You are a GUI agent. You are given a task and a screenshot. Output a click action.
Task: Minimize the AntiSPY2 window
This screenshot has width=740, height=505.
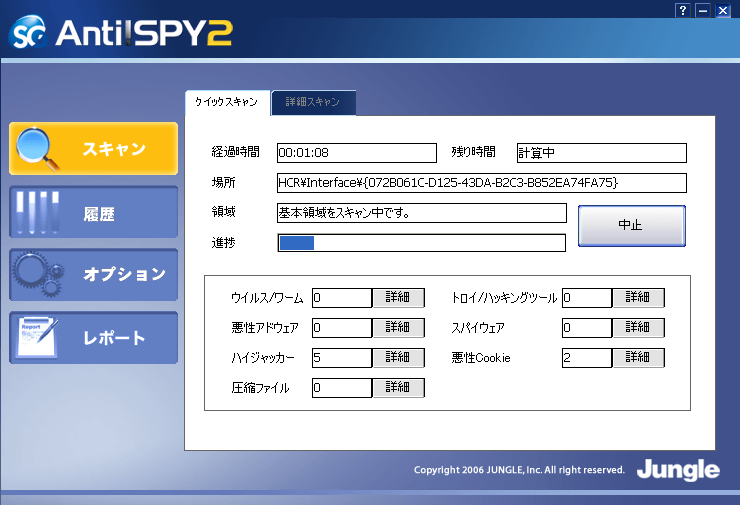(703, 10)
